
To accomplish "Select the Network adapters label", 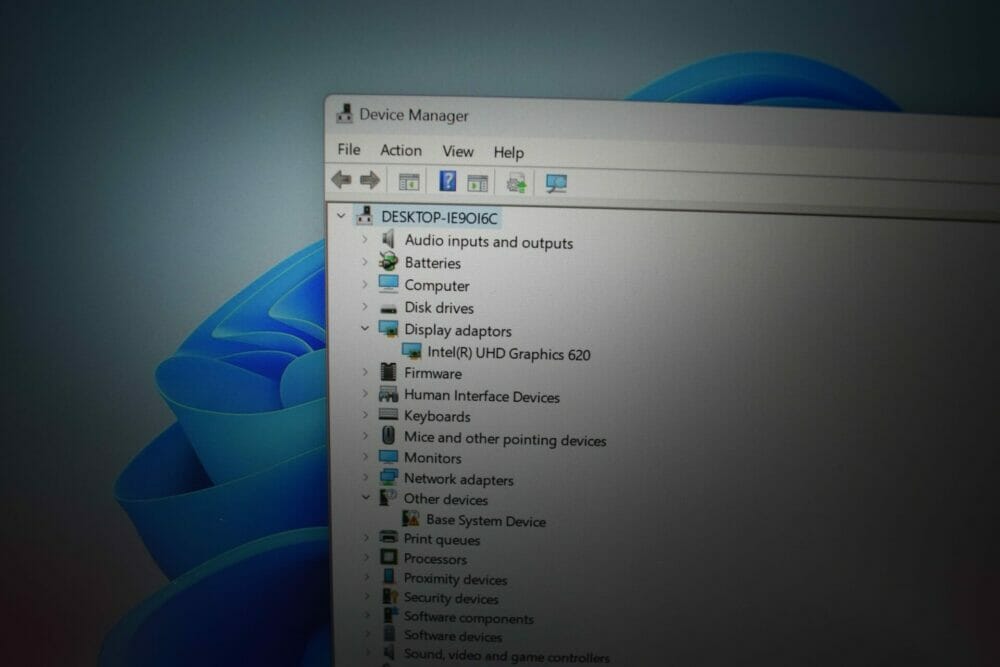I will point(459,479).
